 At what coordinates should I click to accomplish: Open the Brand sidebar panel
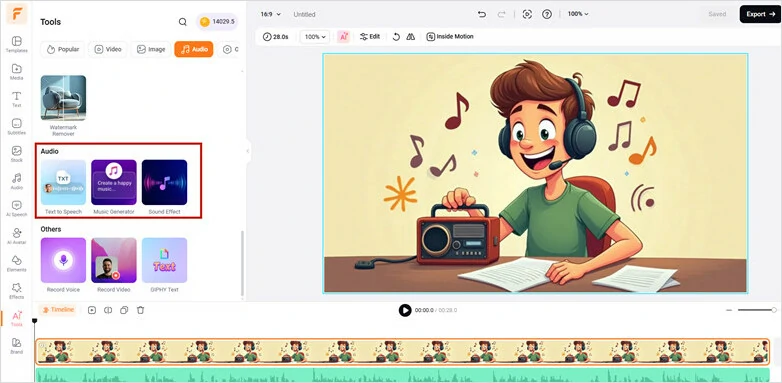pos(16,346)
